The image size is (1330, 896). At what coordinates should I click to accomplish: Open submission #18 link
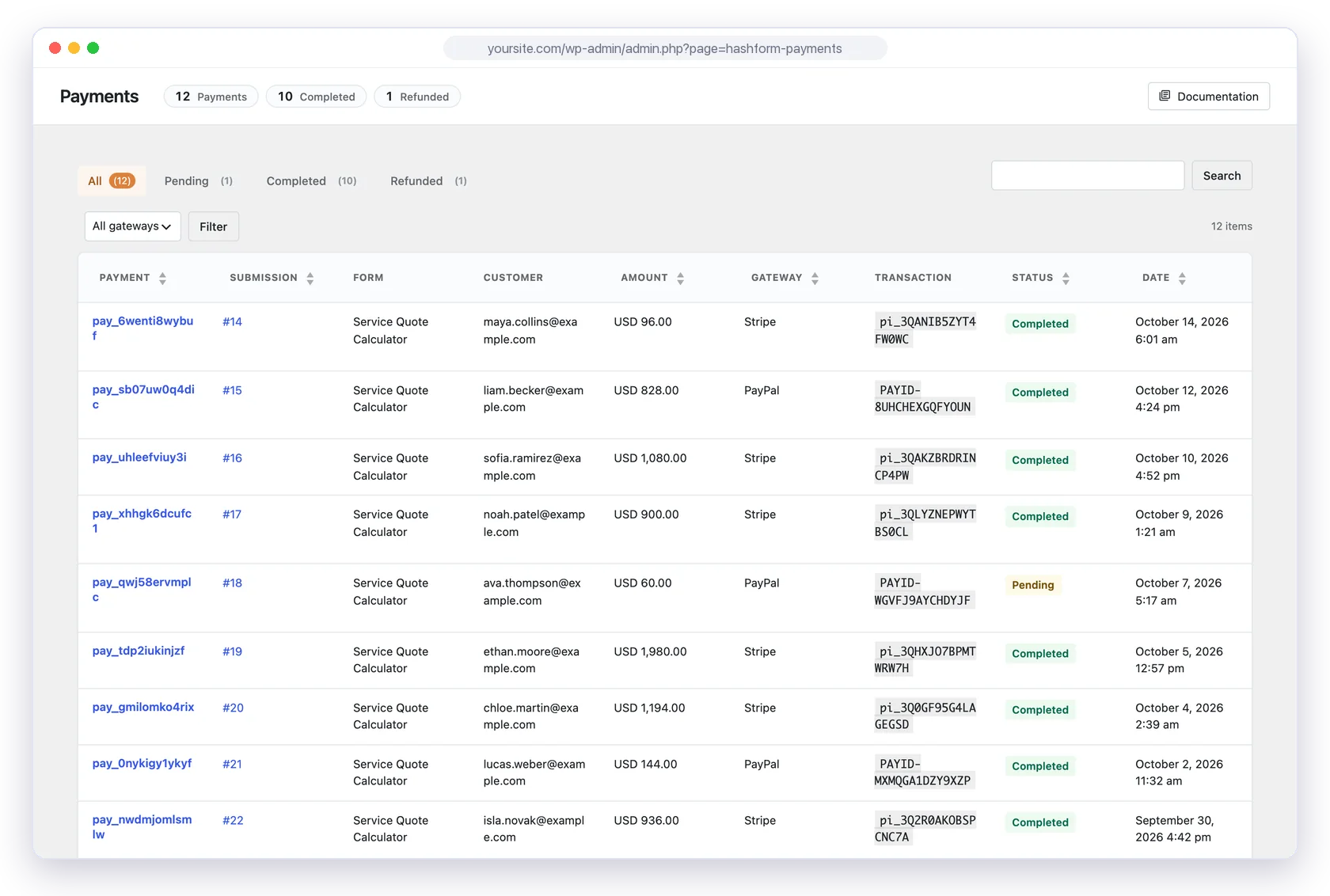tap(232, 583)
